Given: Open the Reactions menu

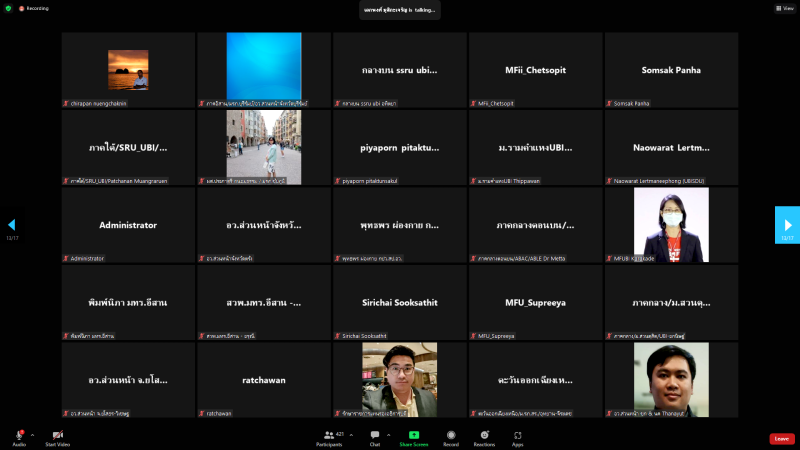Looking at the screenshot, I should 484,436.
